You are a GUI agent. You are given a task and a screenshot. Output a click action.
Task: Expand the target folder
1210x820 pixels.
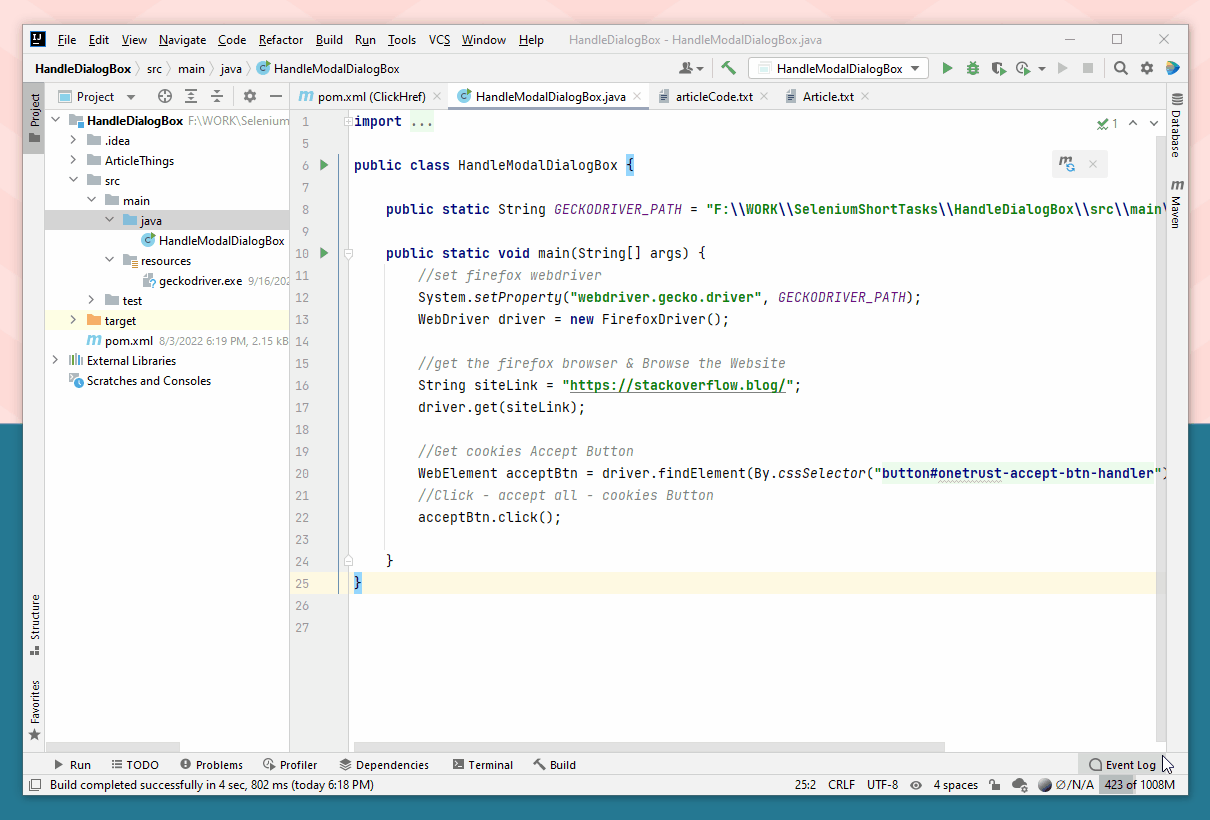click(73, 320)
